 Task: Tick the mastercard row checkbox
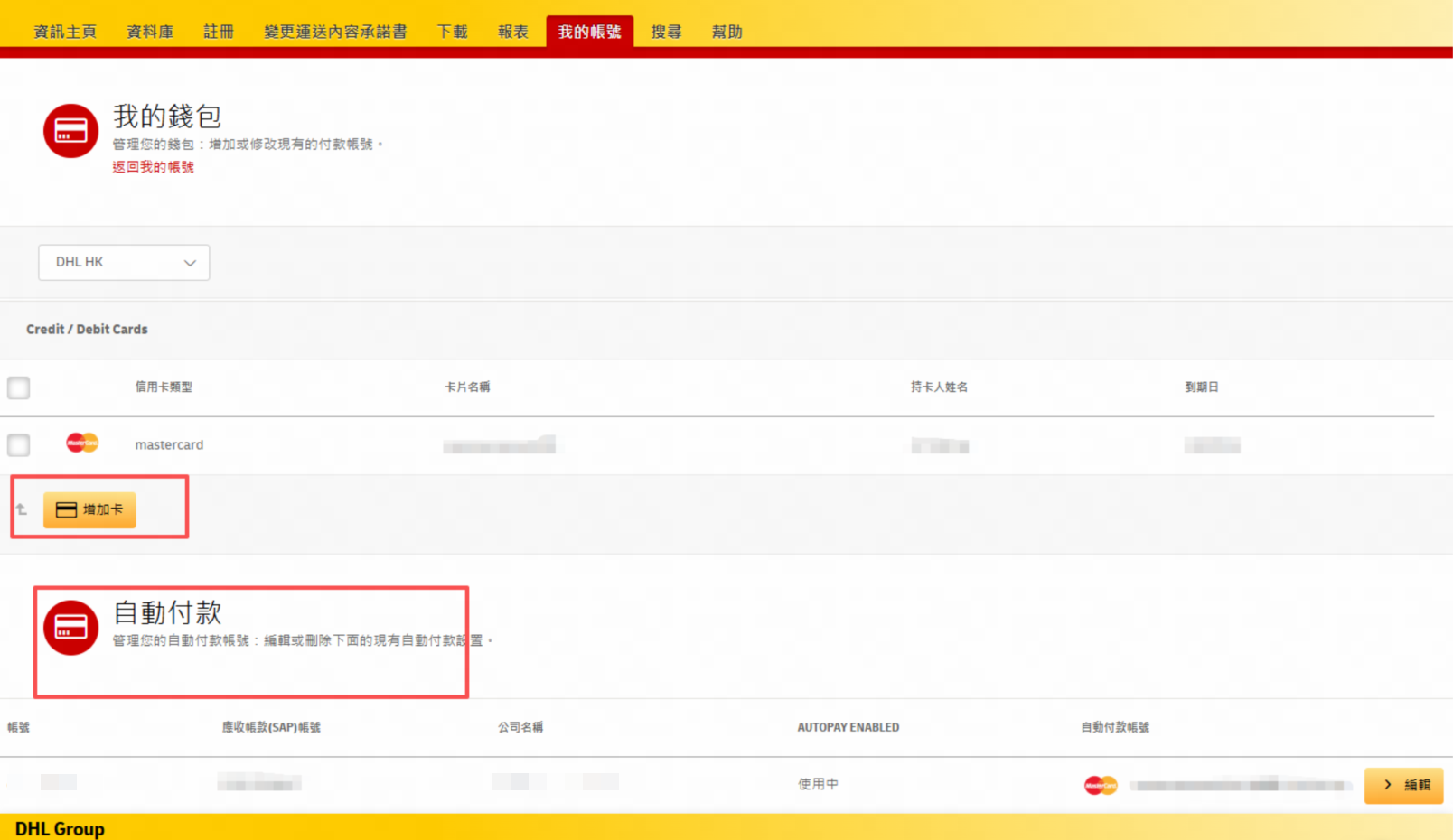18,444
